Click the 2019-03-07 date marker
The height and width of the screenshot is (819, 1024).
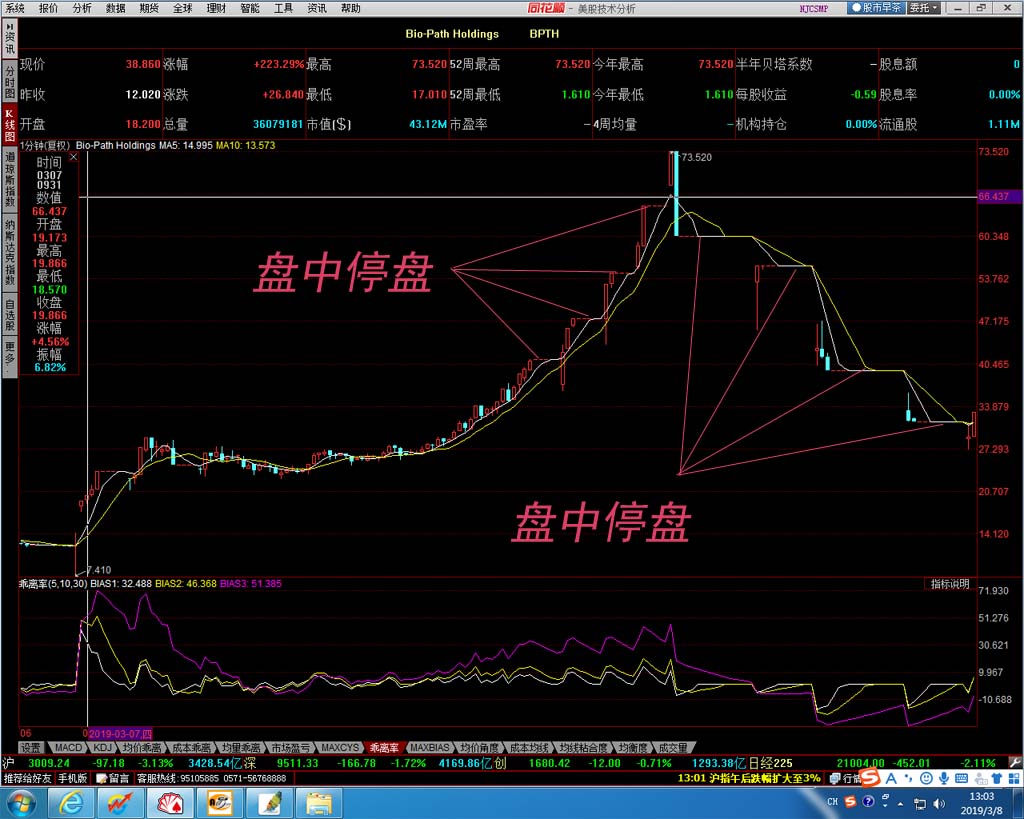point(121,733)
